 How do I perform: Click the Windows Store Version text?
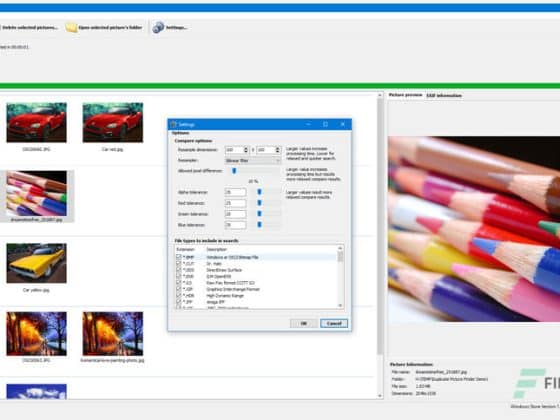click(x=535, y=406)
